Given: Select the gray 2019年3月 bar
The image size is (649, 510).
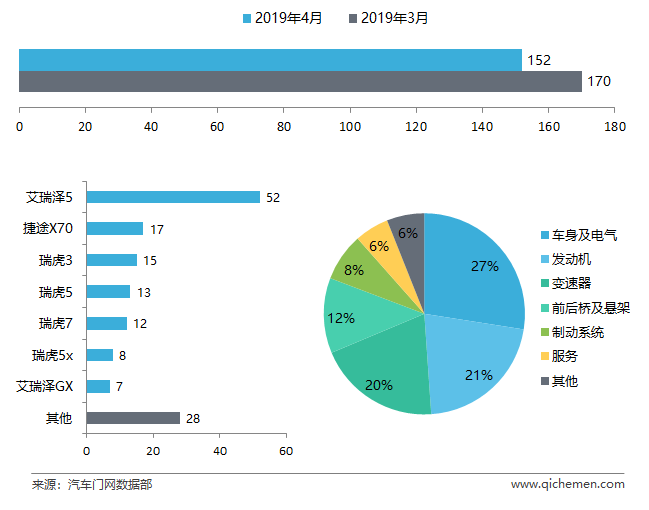Looking at the screenshot, I should (300, 82).
